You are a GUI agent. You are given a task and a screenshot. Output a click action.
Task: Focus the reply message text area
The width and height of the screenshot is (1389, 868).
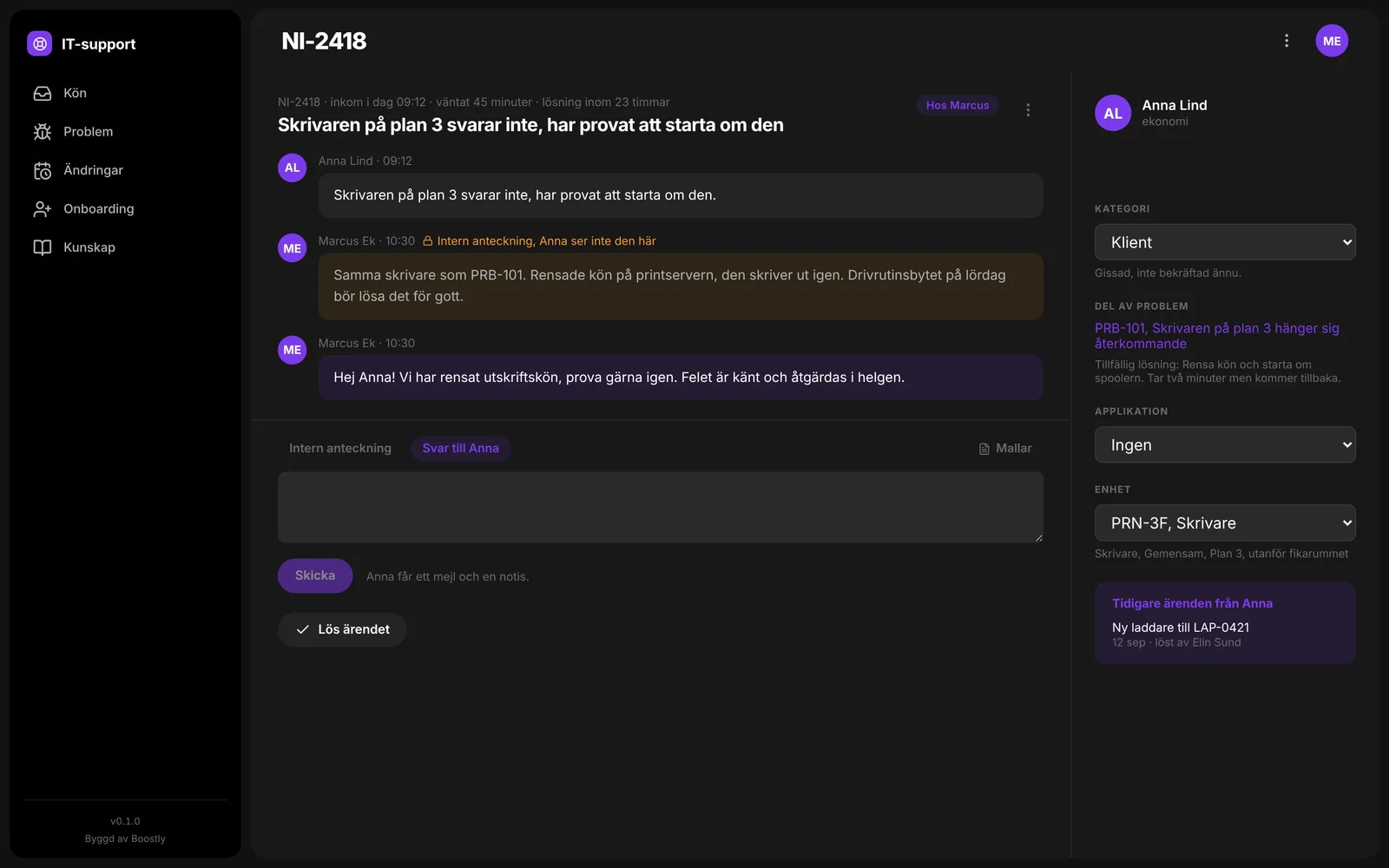point(661,508)
